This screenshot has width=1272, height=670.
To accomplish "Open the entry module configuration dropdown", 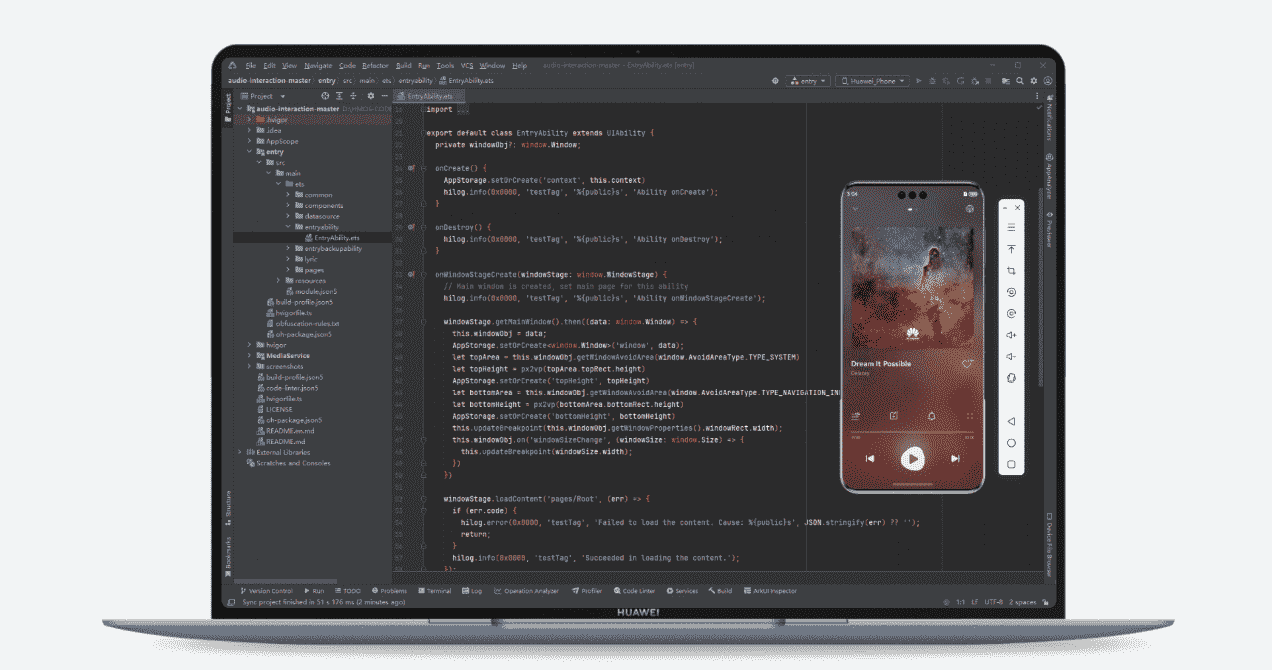I will 808,80.
